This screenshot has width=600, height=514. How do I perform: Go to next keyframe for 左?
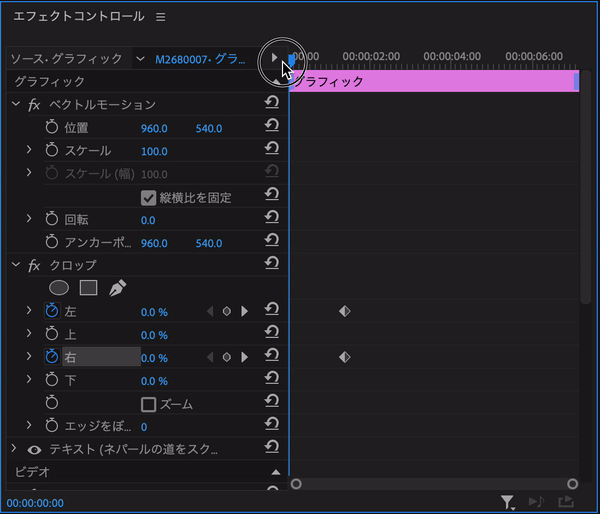pyautogui.click(x=245, y=311)
